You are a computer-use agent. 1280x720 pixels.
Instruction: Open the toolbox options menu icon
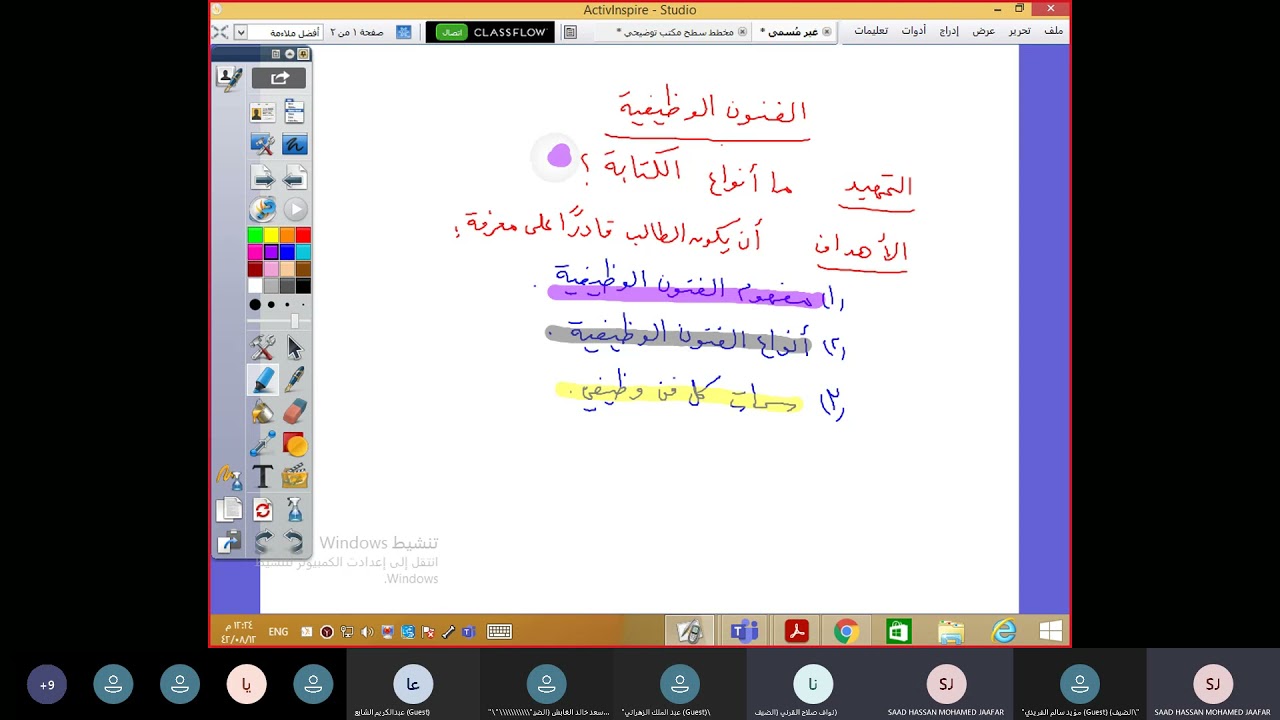(276, 54)
